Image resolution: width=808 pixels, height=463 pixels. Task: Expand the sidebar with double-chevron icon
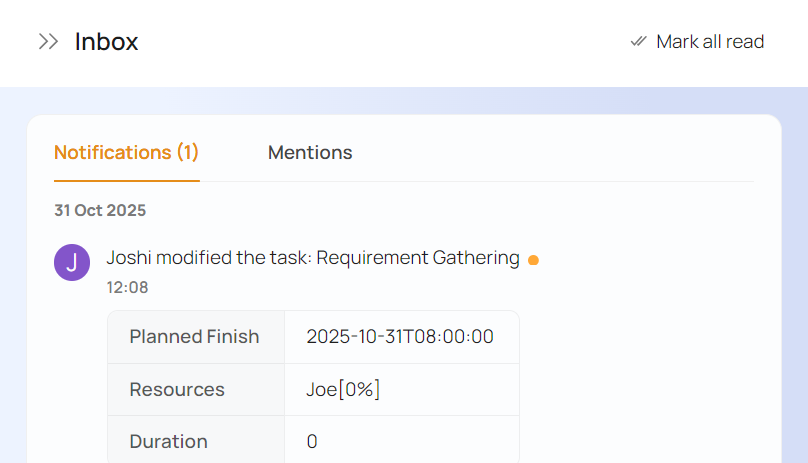48,42
